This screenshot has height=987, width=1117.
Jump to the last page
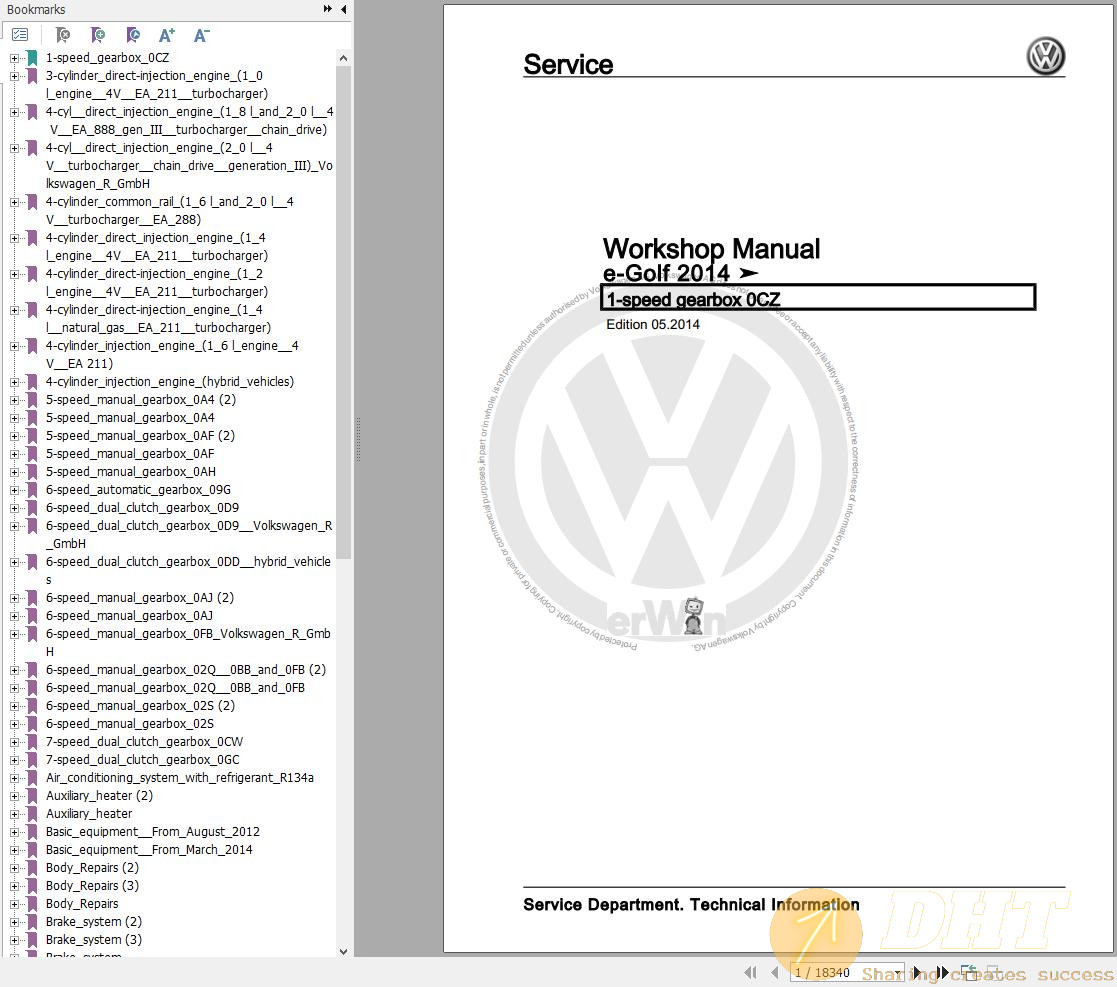(x=942, y=972)
